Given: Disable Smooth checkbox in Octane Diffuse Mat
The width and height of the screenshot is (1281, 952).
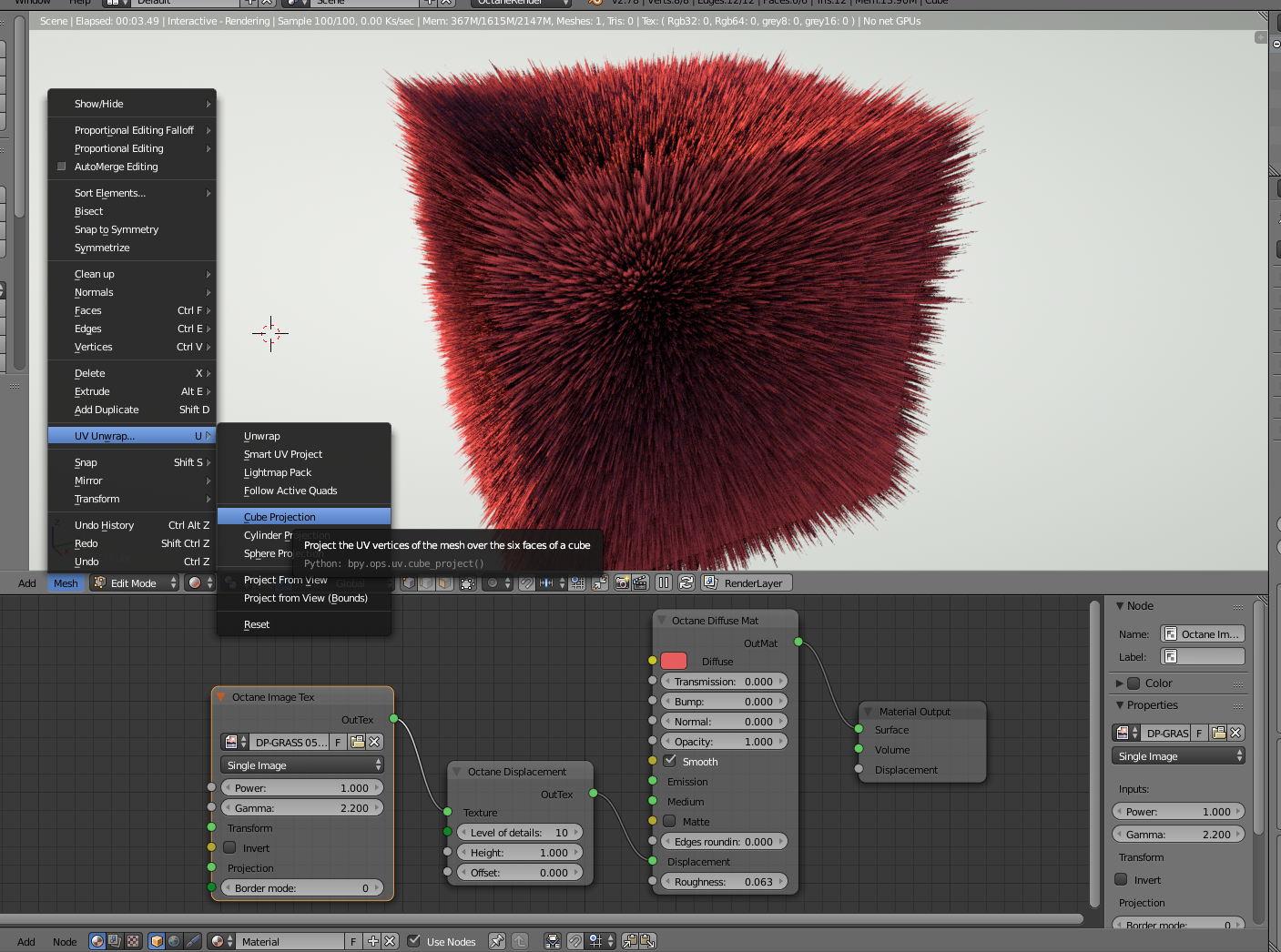Looking at the screenshot, I should (x=670, y=761).
